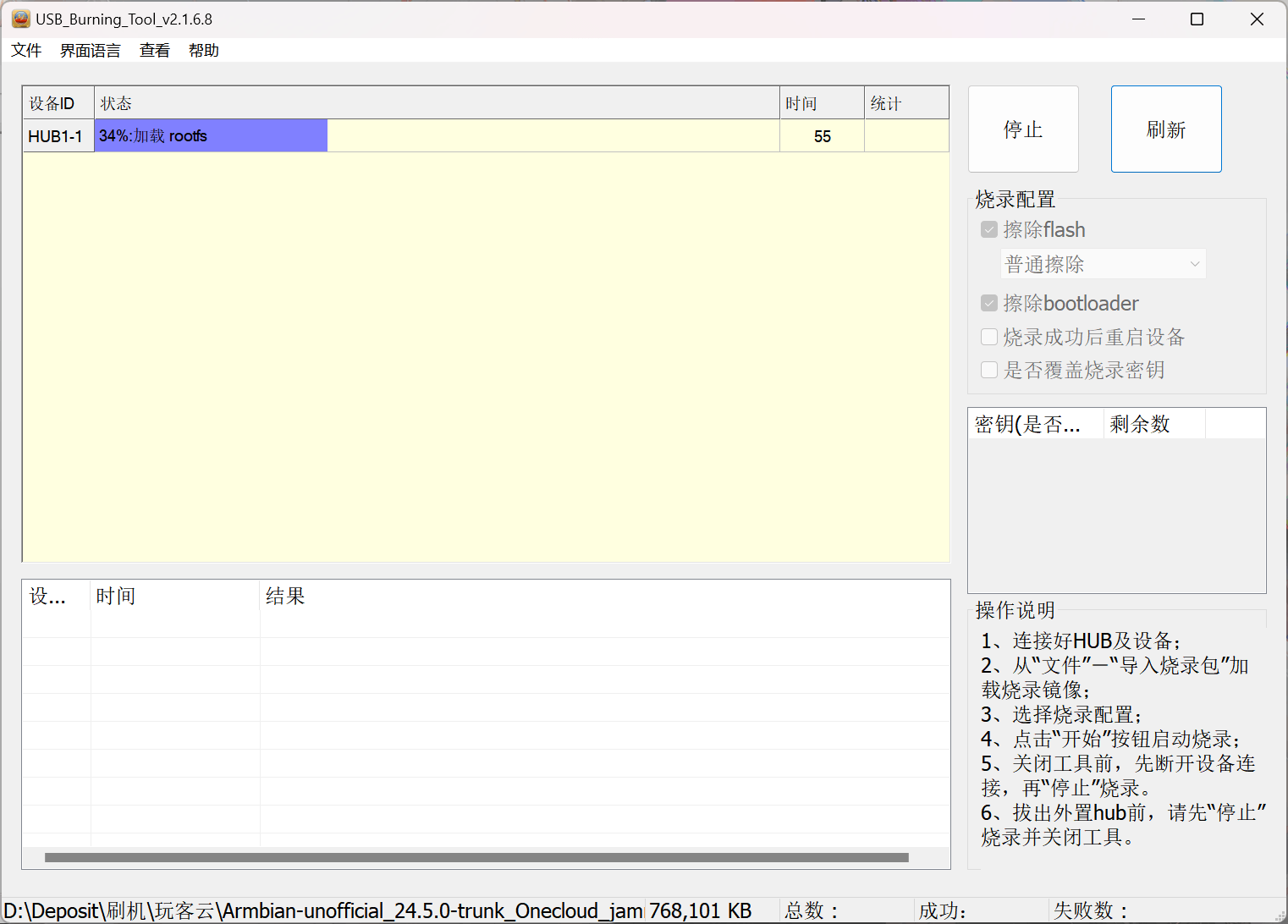Open the 帮助 menu
The height and width of the screenshot is (924, 1288).
pyautogui.click(x=203, y=51)
